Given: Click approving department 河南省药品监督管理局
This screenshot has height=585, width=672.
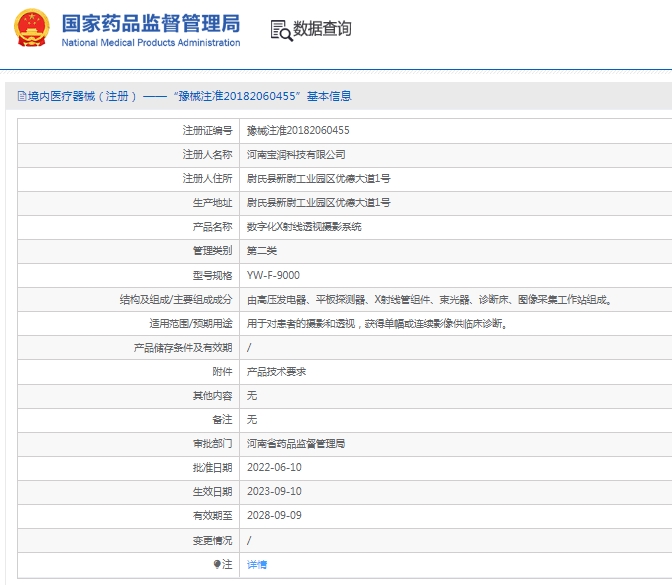Looking at the screenshot, I should coord(296,444).
